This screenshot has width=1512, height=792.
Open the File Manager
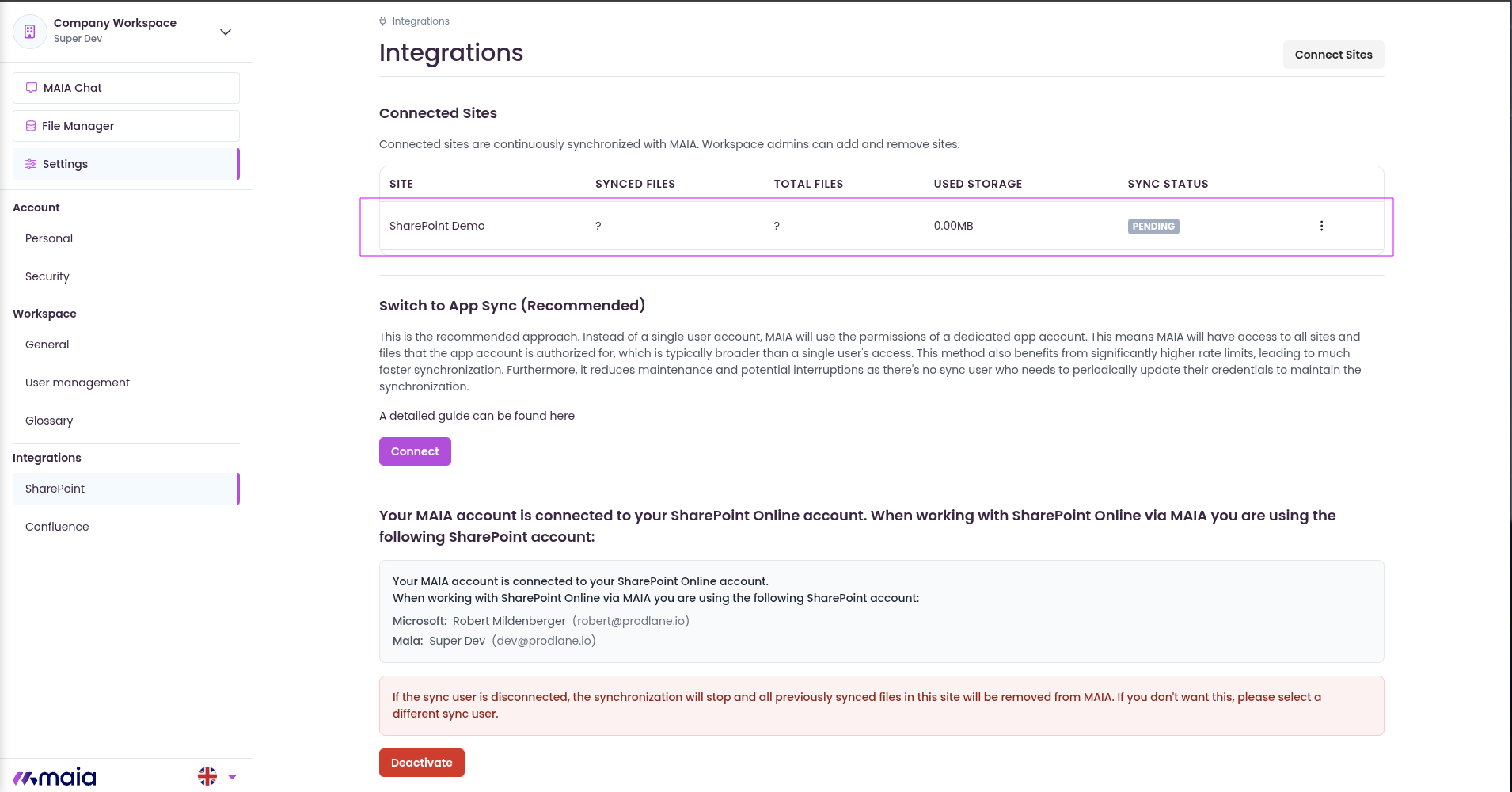click(126, 126)
